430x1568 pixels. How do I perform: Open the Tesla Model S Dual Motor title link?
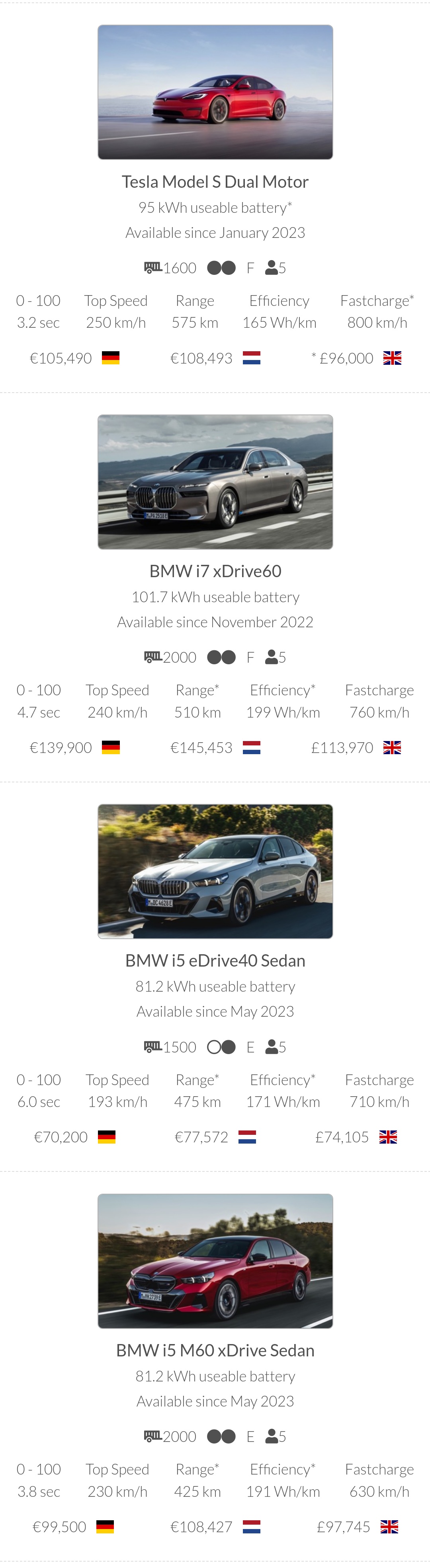215,181
